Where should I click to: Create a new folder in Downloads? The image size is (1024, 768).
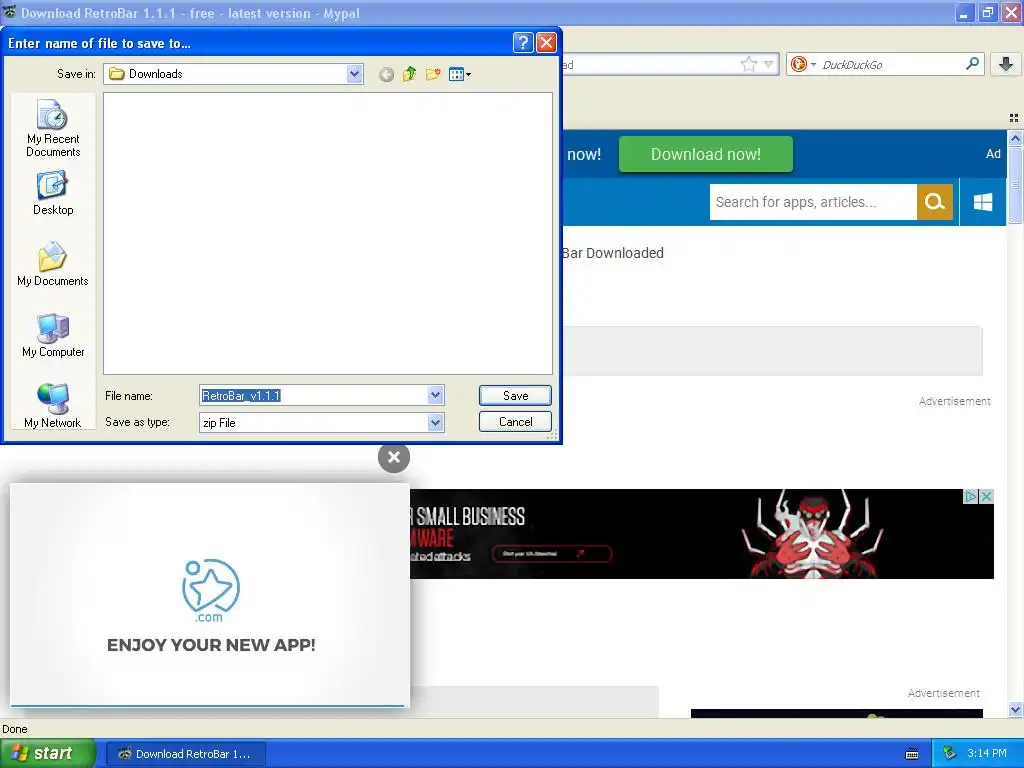(433, 74)
